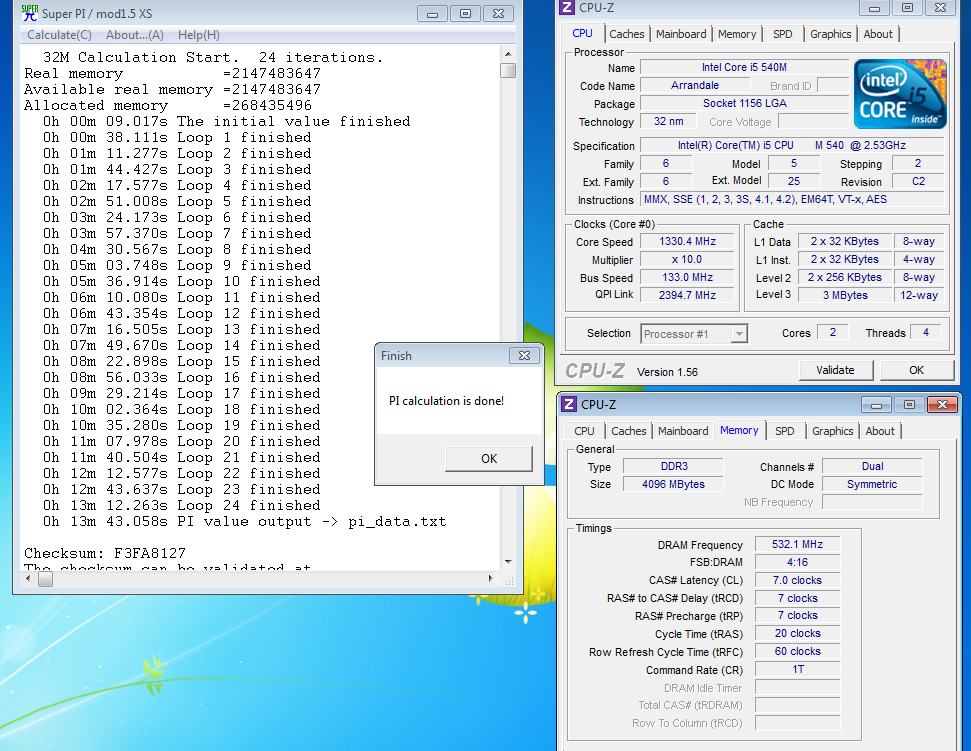Image resolution: width=971 pixels, height=751 pixels.
Task: Open the Processor #1 selection dropdown
Action: point(694,334)
